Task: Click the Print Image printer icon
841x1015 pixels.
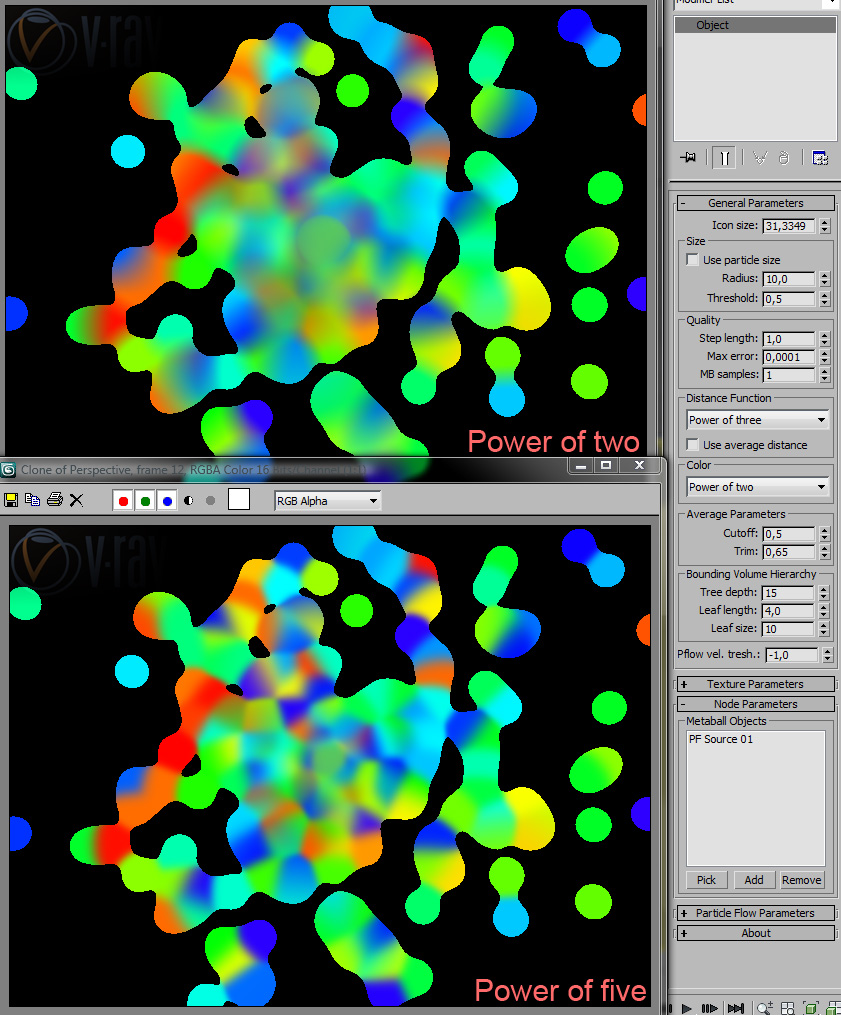Action: point(54,499)
